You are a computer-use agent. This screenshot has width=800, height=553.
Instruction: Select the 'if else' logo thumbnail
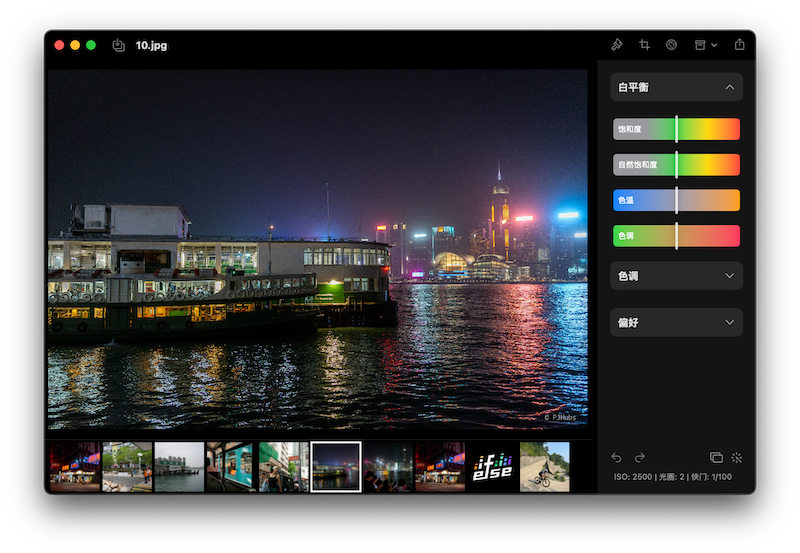[x=492, y=467]
